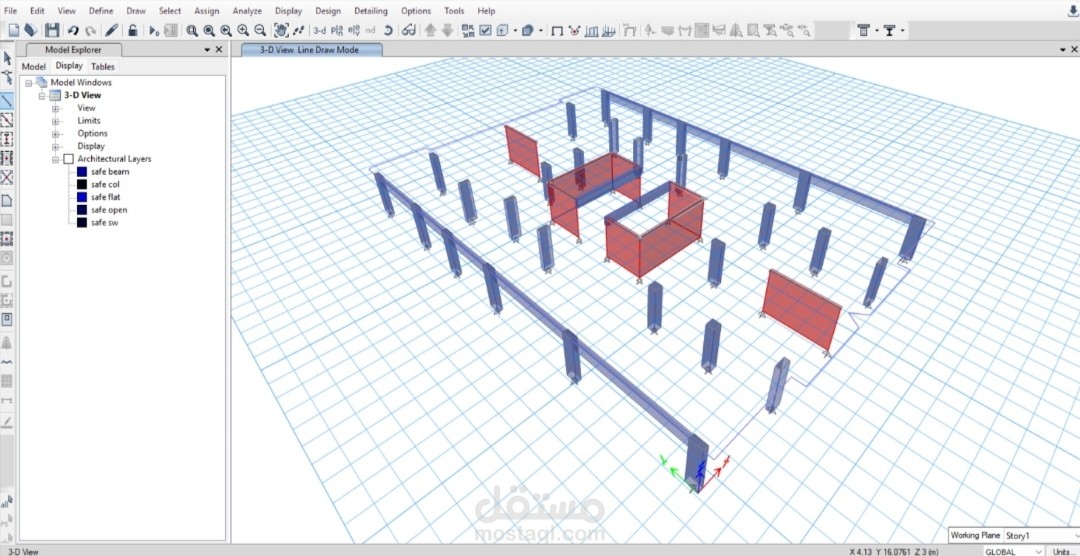The width and height of the screenshot is (1080, 556).
Task: Expand the Limits tree node
Action: 56,121
